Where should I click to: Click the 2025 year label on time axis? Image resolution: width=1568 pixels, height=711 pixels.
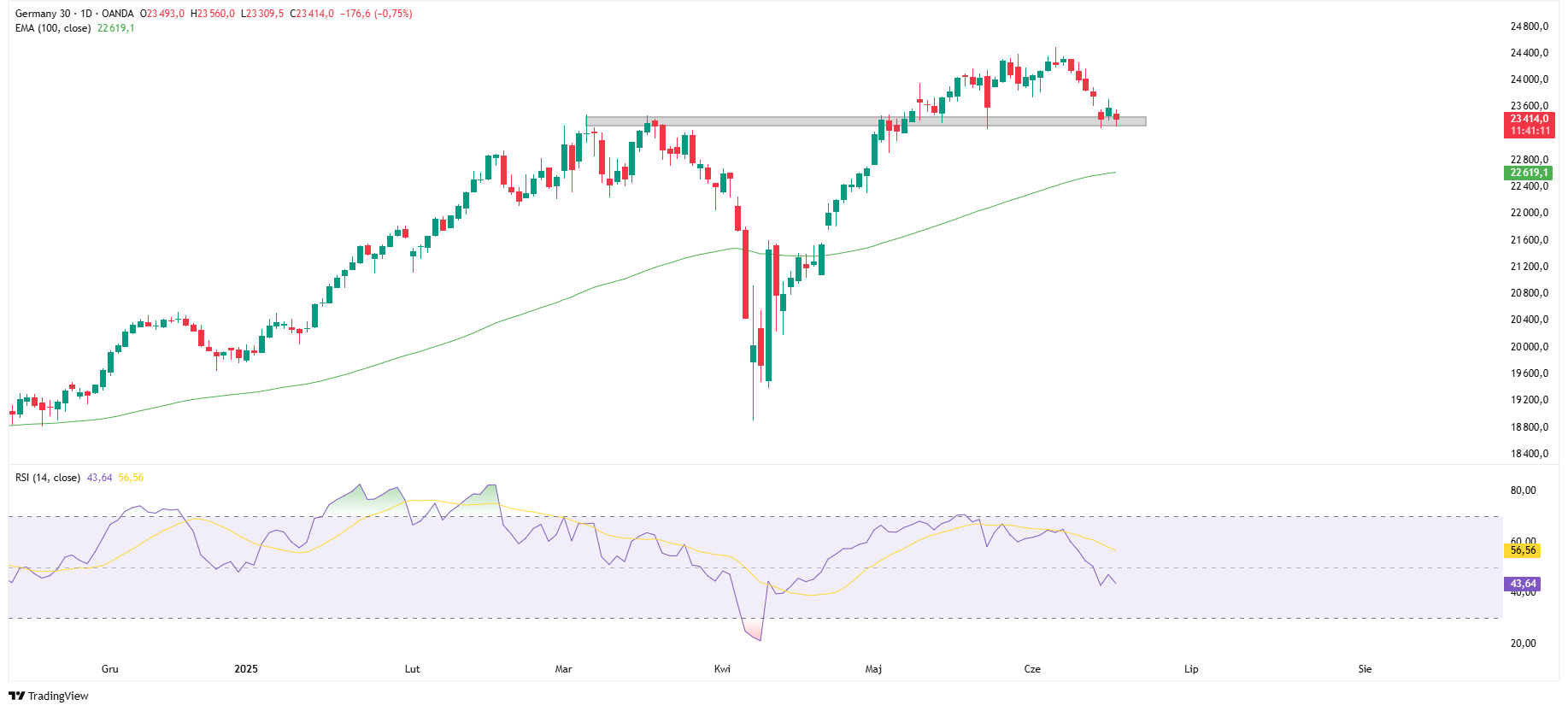pyautogui.click(x=246, y=669)
